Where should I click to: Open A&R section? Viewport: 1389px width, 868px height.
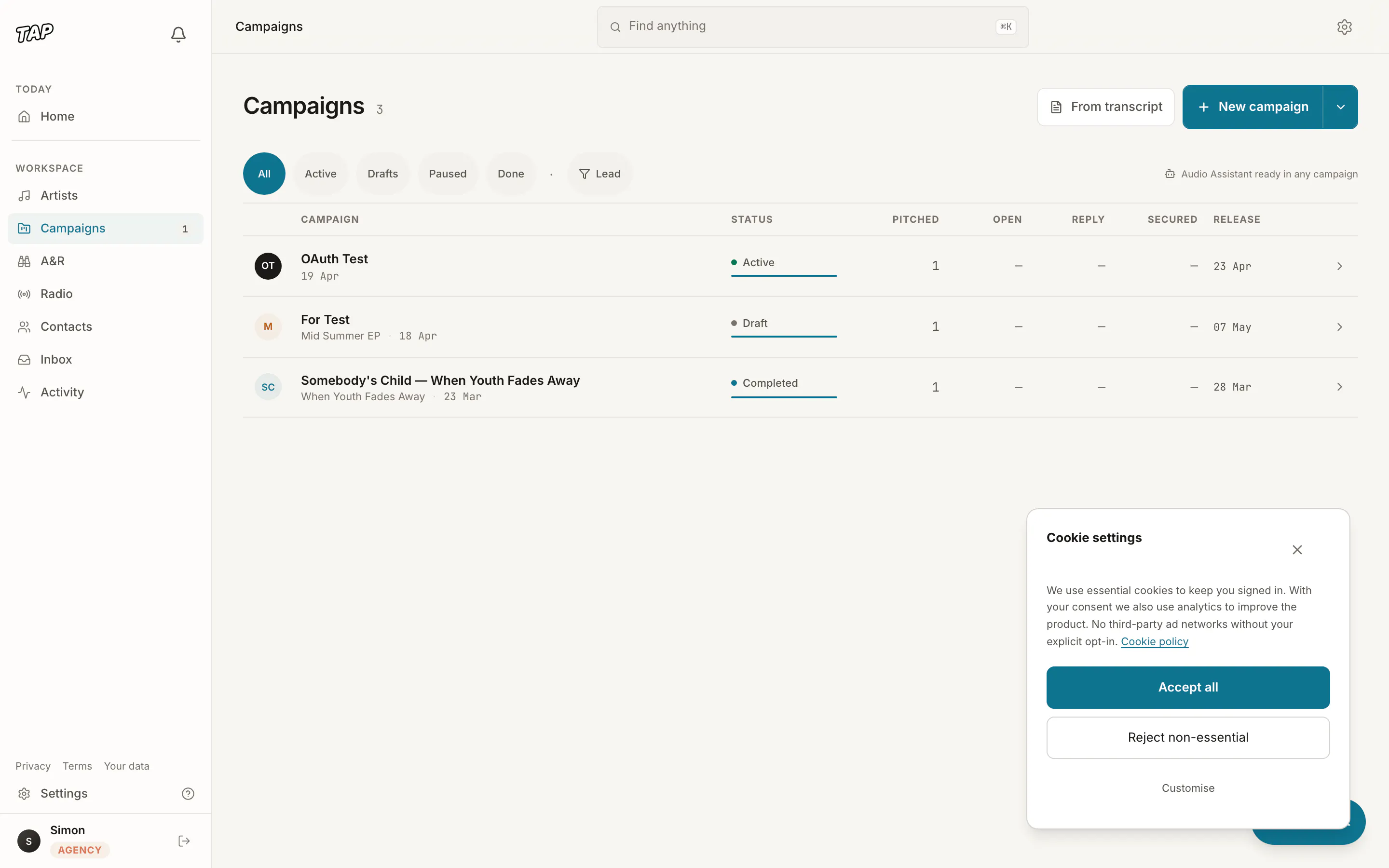point(106,261)
